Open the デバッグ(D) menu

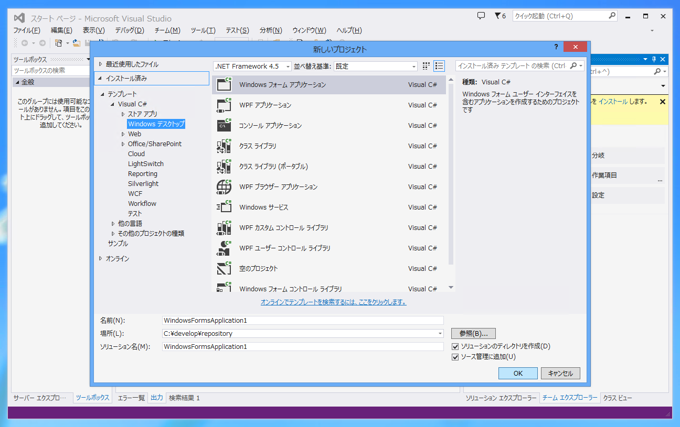pyautogui.click(x=129, y=30)
